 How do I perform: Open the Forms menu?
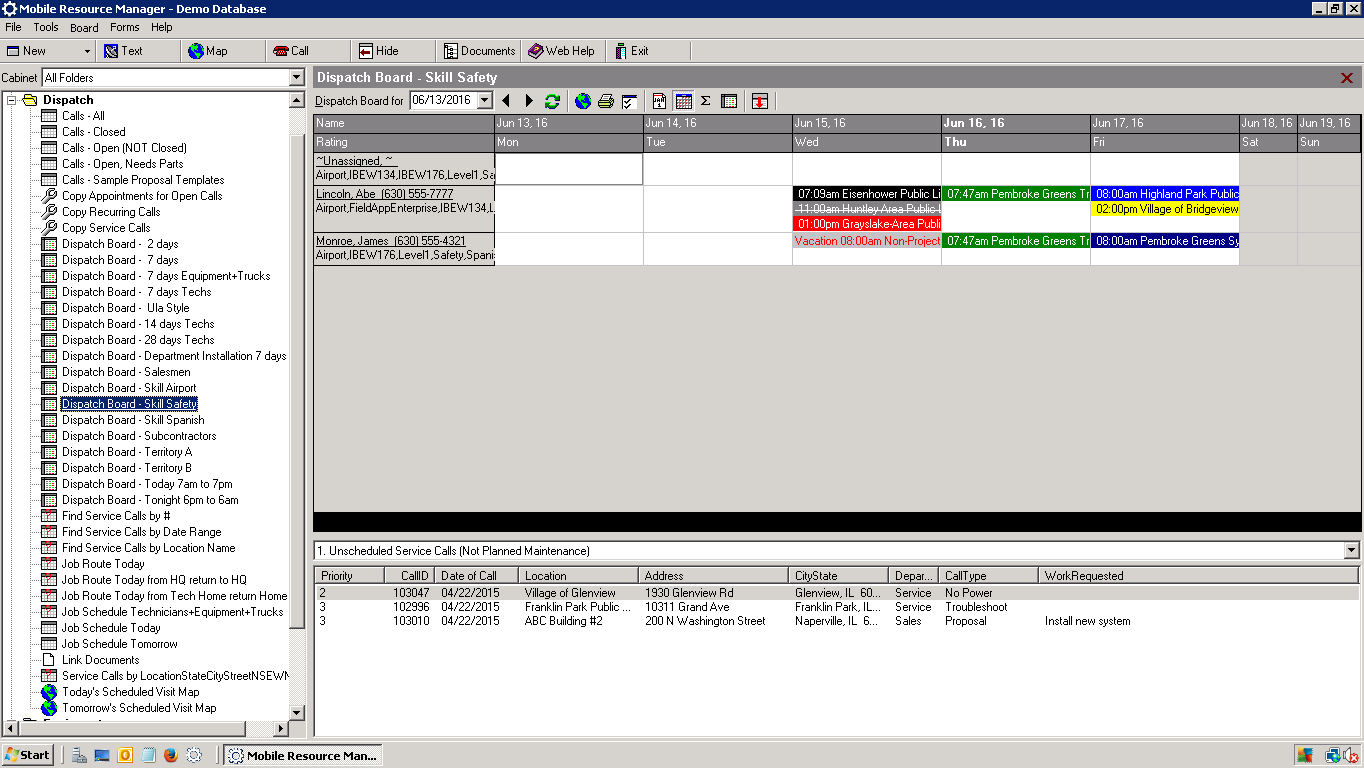(x=125, y=27)
